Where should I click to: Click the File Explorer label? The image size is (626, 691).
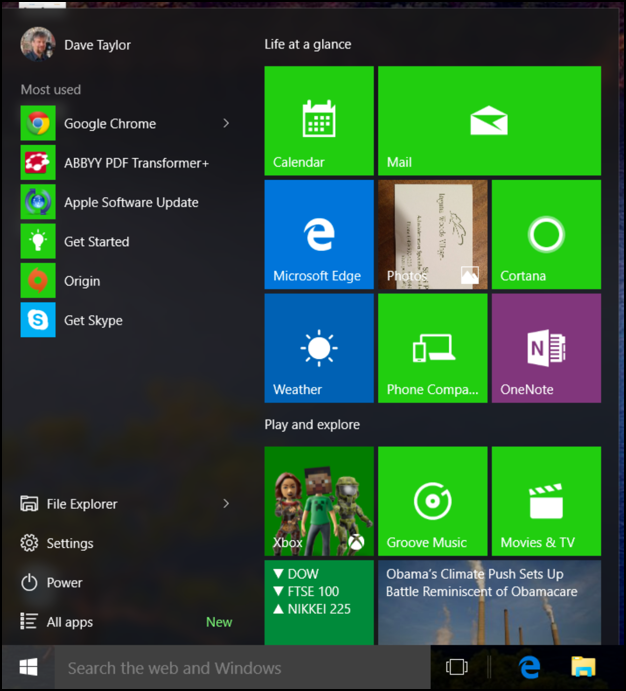tap(82, 504)
